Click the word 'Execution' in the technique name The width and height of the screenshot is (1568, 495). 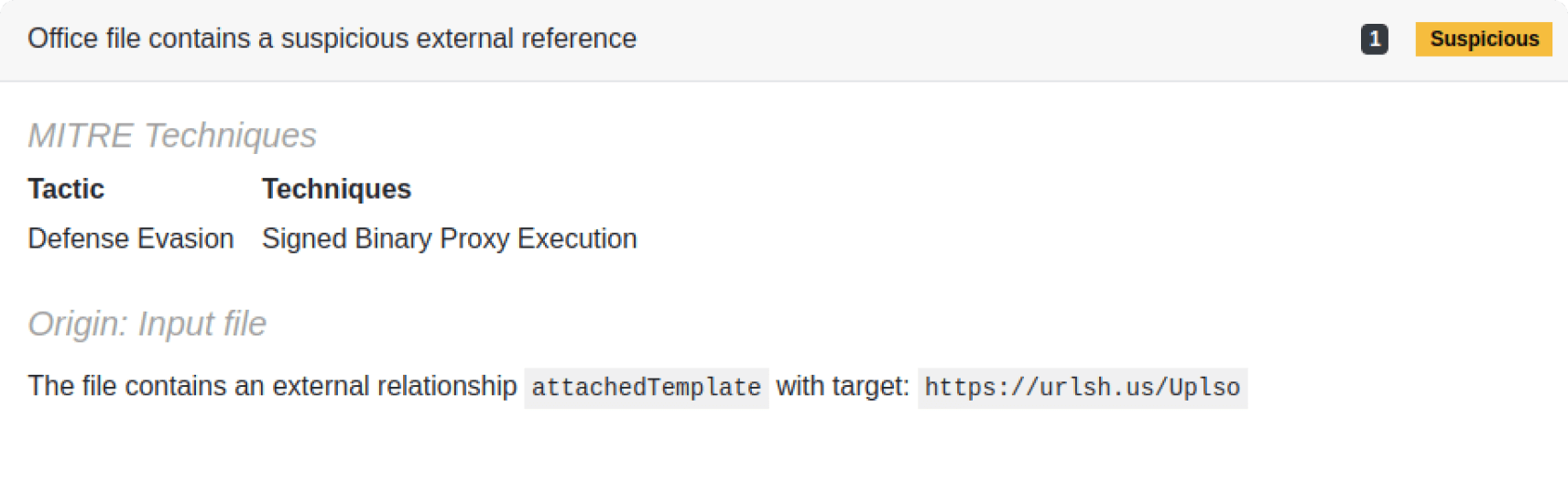[577, 238]
